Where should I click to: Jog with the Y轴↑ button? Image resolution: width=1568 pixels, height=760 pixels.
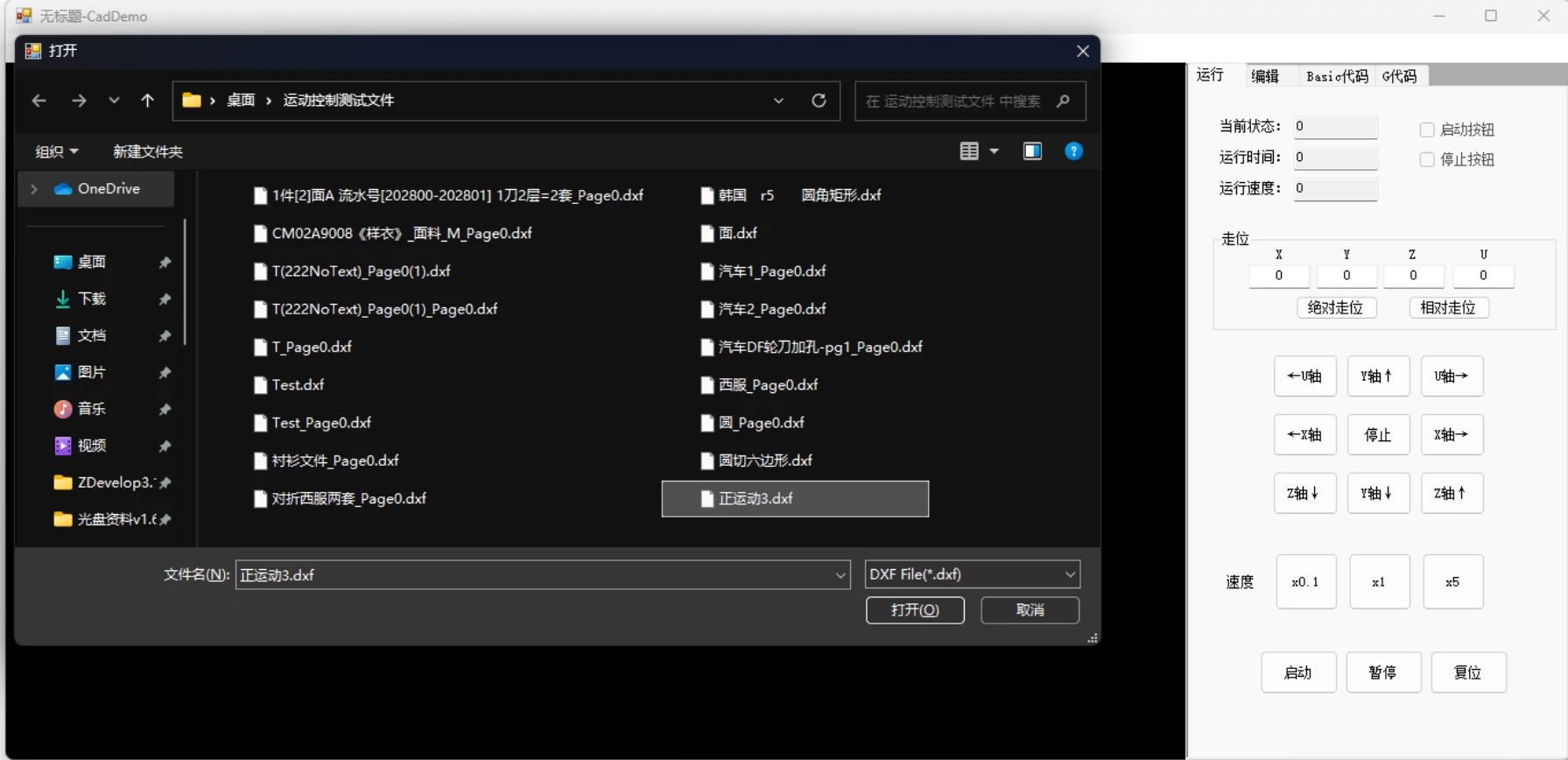click(1378, 376)
